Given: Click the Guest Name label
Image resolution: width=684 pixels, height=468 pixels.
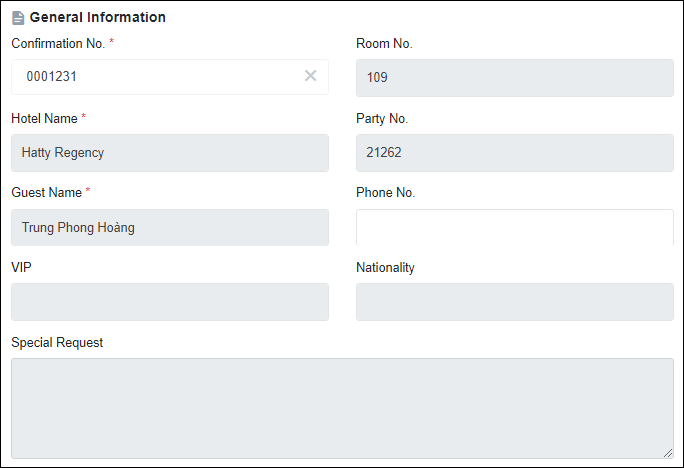Looking at the screenshot, I should point(46,192).
